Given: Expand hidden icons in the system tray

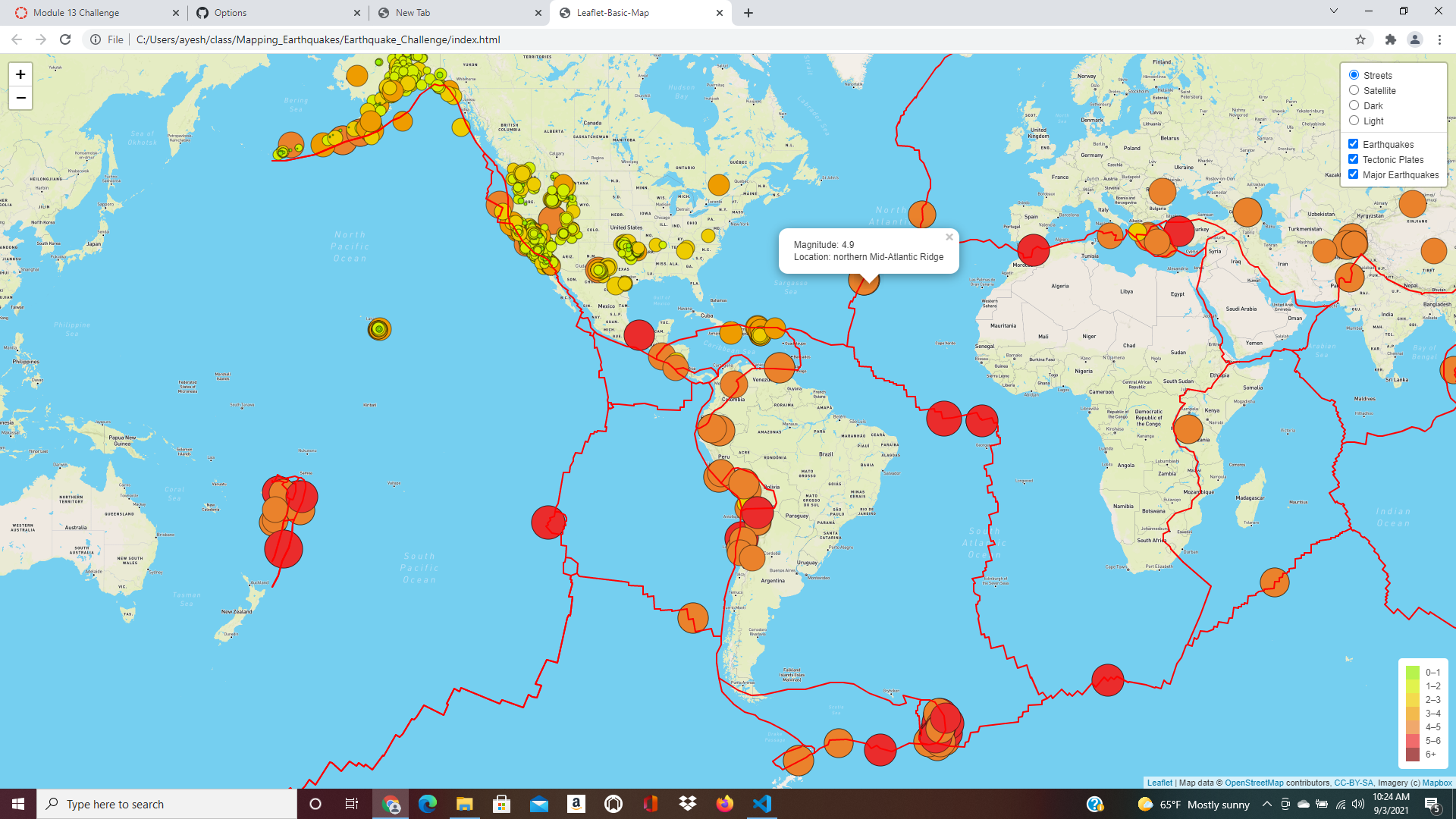Looking at the screenshot, I should click(1266, 804).
